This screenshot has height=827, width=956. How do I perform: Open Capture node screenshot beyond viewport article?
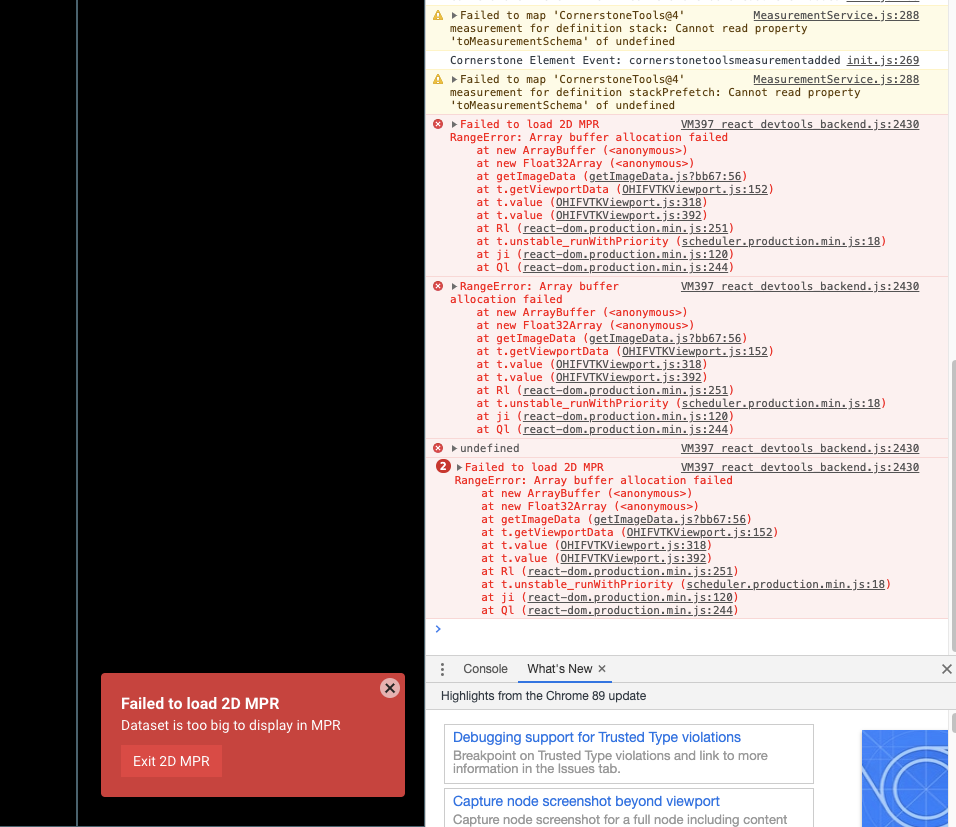click(586, 801)
